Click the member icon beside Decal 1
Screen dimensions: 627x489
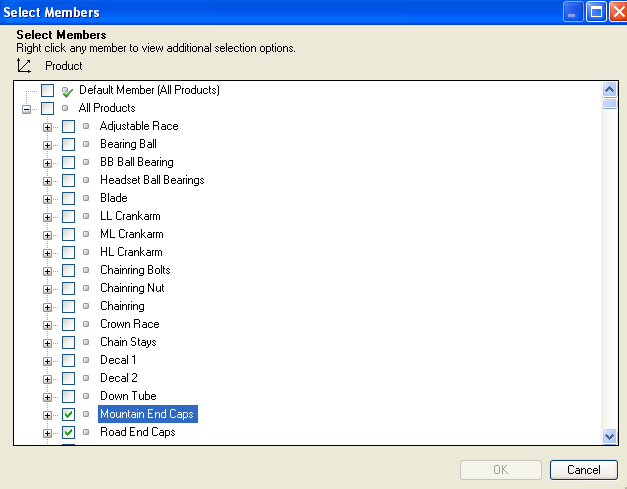[x=86, y=360]
